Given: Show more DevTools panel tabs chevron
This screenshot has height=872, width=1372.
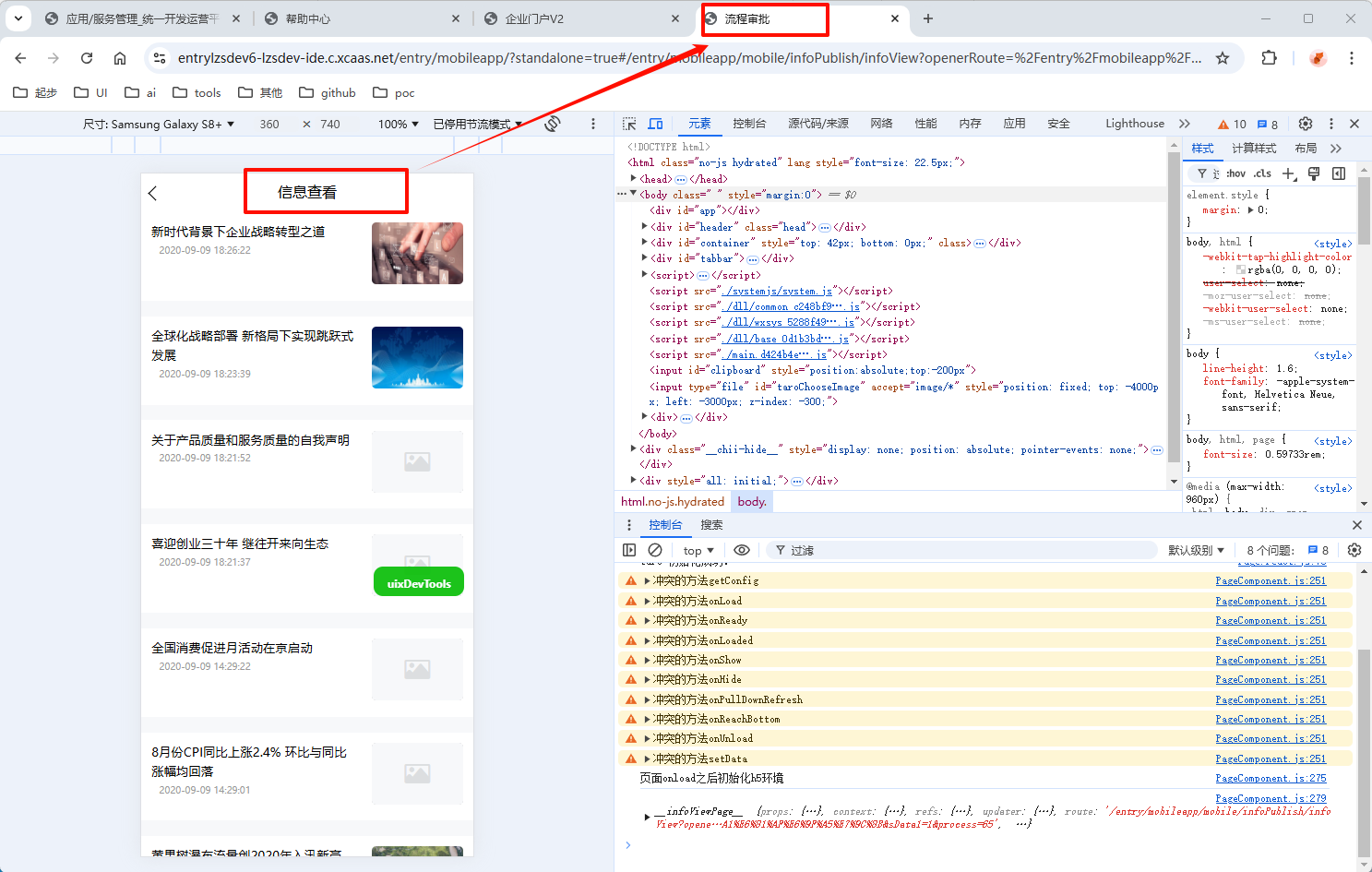Looking at the screenshot, I should click(1185, 124).
